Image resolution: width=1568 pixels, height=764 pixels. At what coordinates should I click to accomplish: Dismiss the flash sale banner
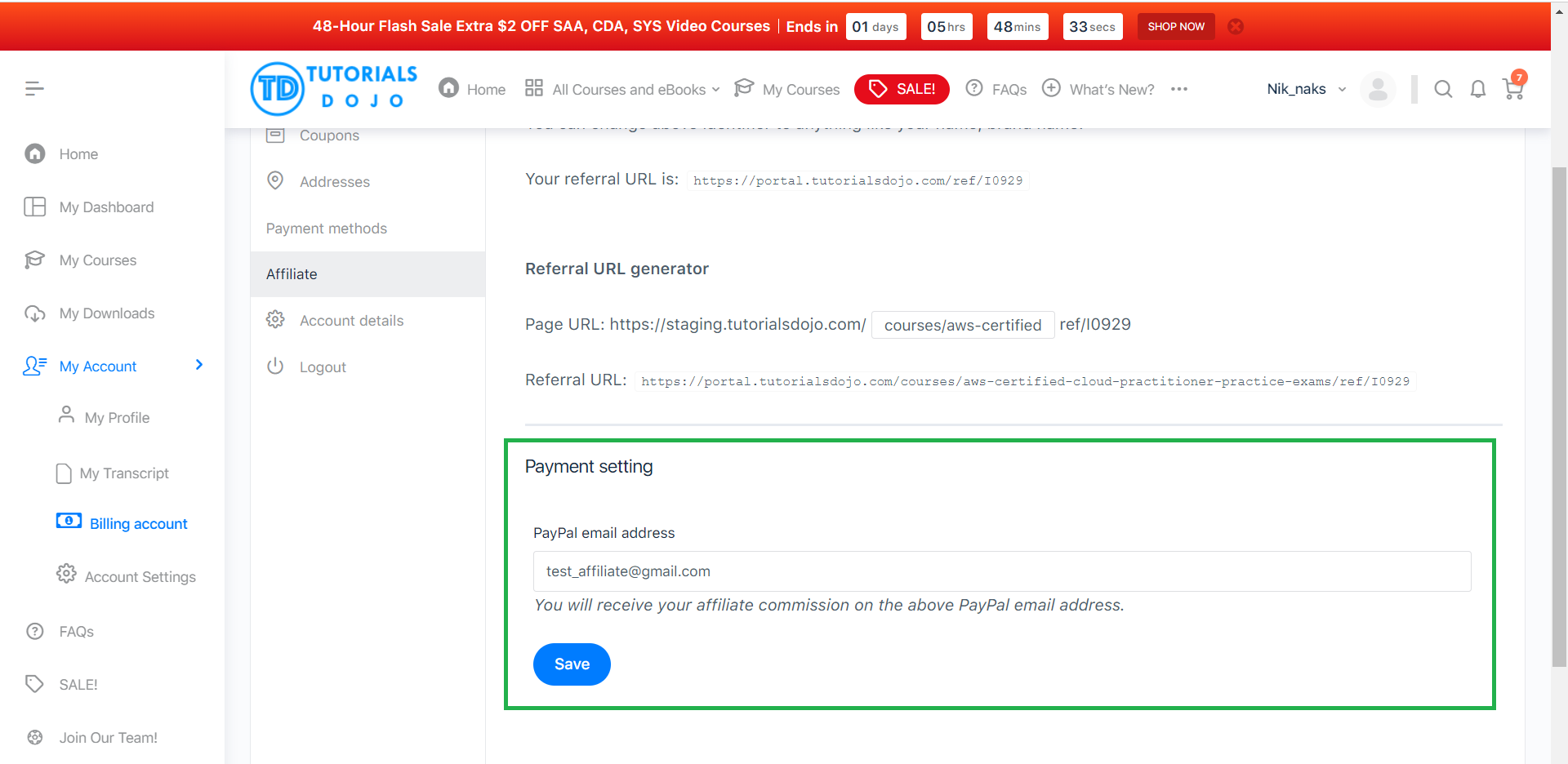1236,26
